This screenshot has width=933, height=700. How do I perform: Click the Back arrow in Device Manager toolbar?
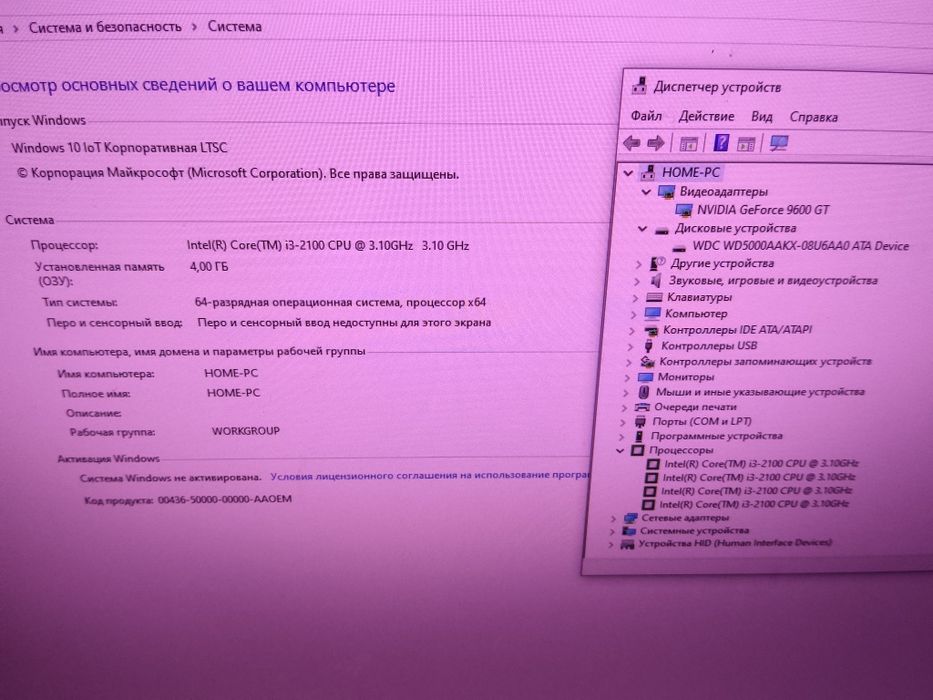(x=631, y=143)
